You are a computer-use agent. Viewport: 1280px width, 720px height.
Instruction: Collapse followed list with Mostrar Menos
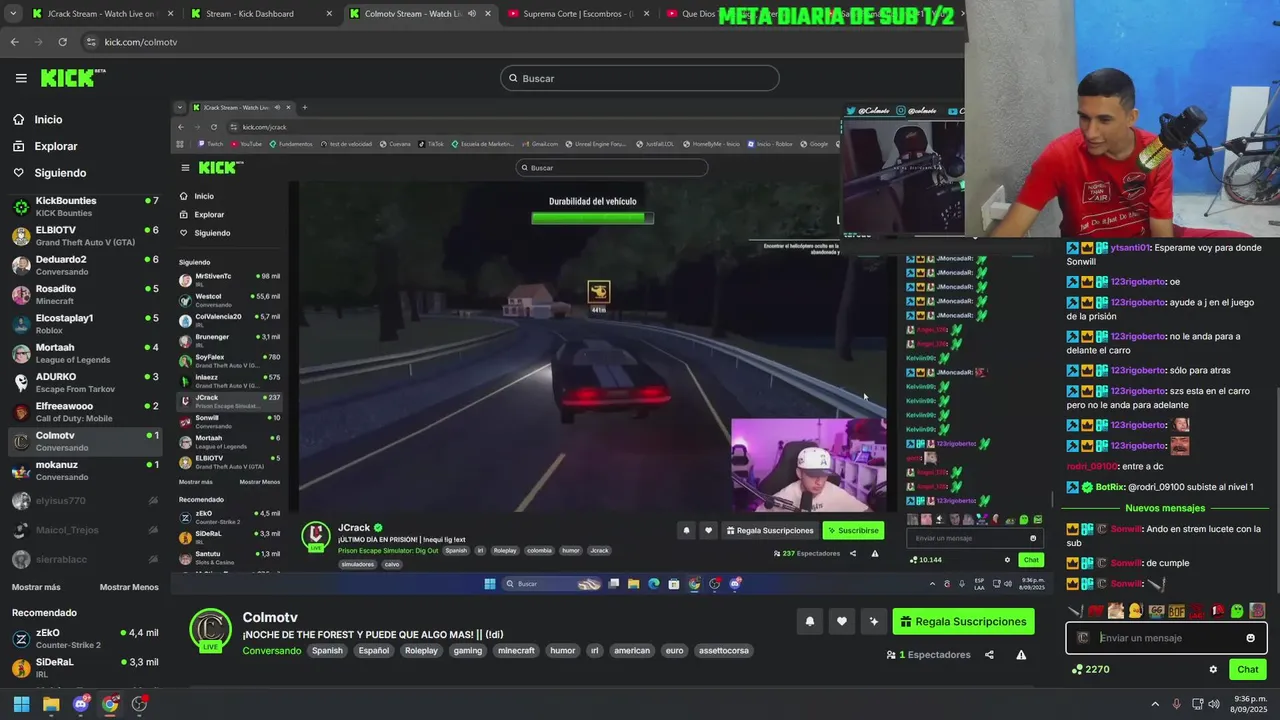pyautogui.click(x=129, y=587)
